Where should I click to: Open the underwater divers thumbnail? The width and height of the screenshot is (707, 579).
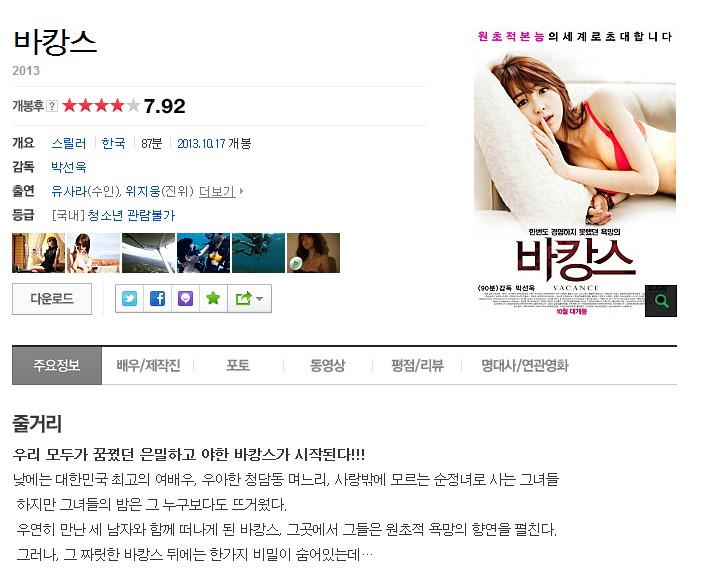(x=258, y=253)
